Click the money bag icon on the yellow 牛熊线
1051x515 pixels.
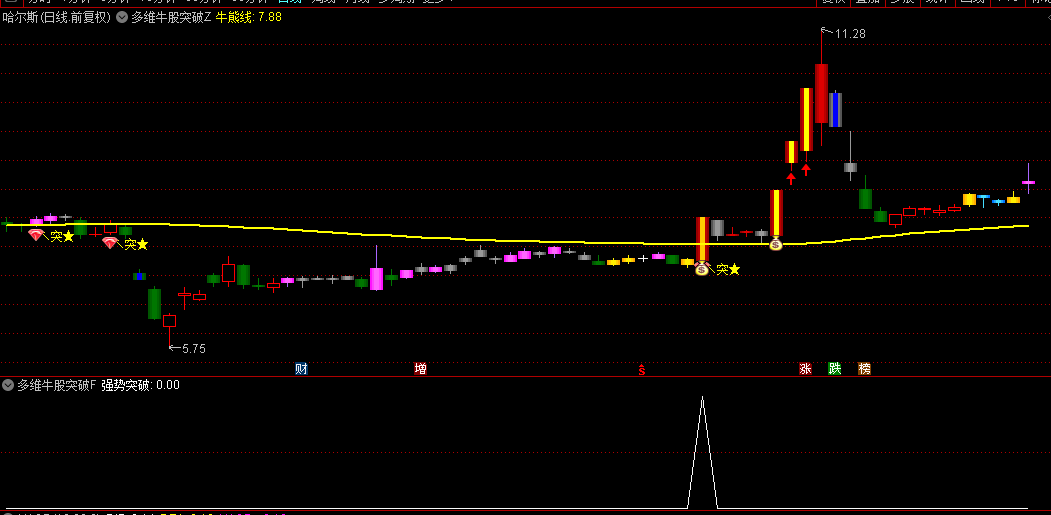click(x=776, y=244)
